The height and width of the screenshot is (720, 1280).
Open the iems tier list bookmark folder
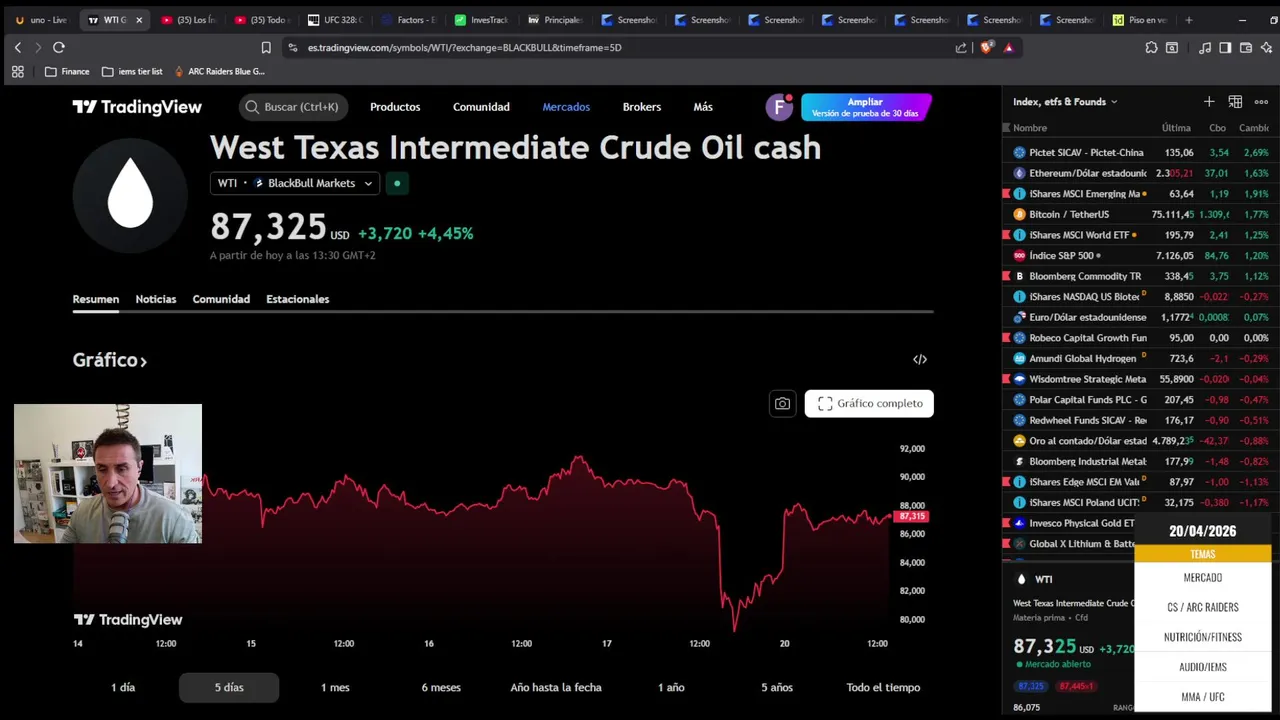coord(132,71)
